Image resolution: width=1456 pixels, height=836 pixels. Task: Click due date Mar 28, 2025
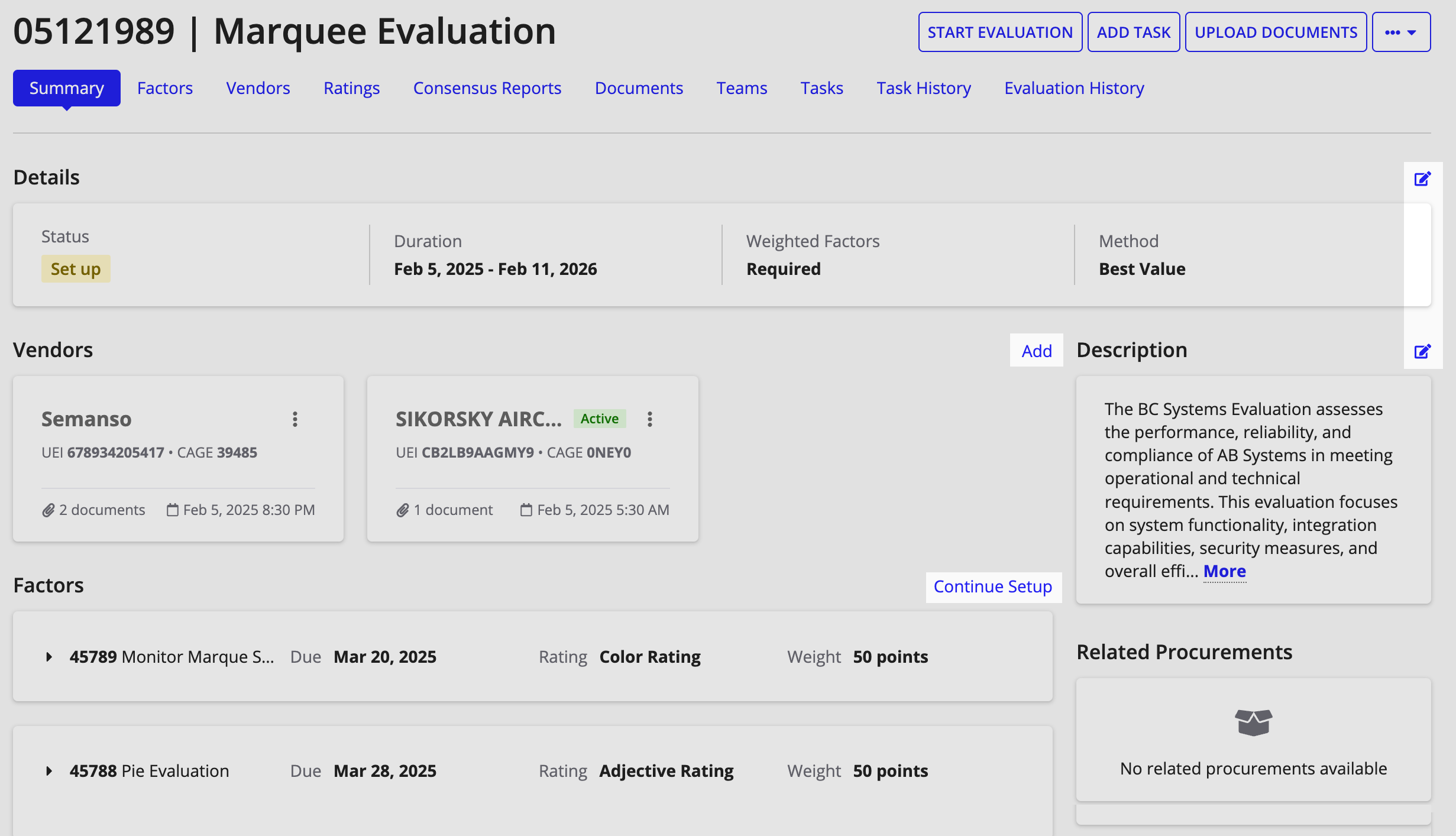(x=385, y=771)
